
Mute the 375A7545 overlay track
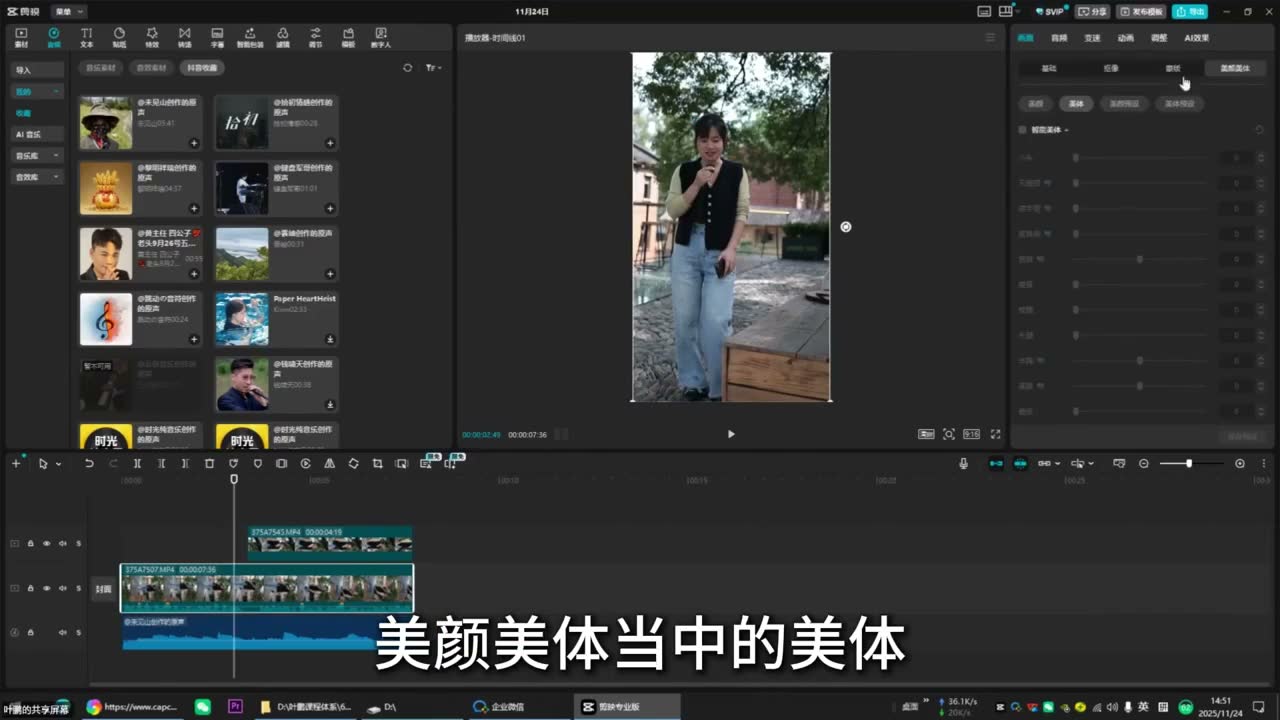click(62, 544)
